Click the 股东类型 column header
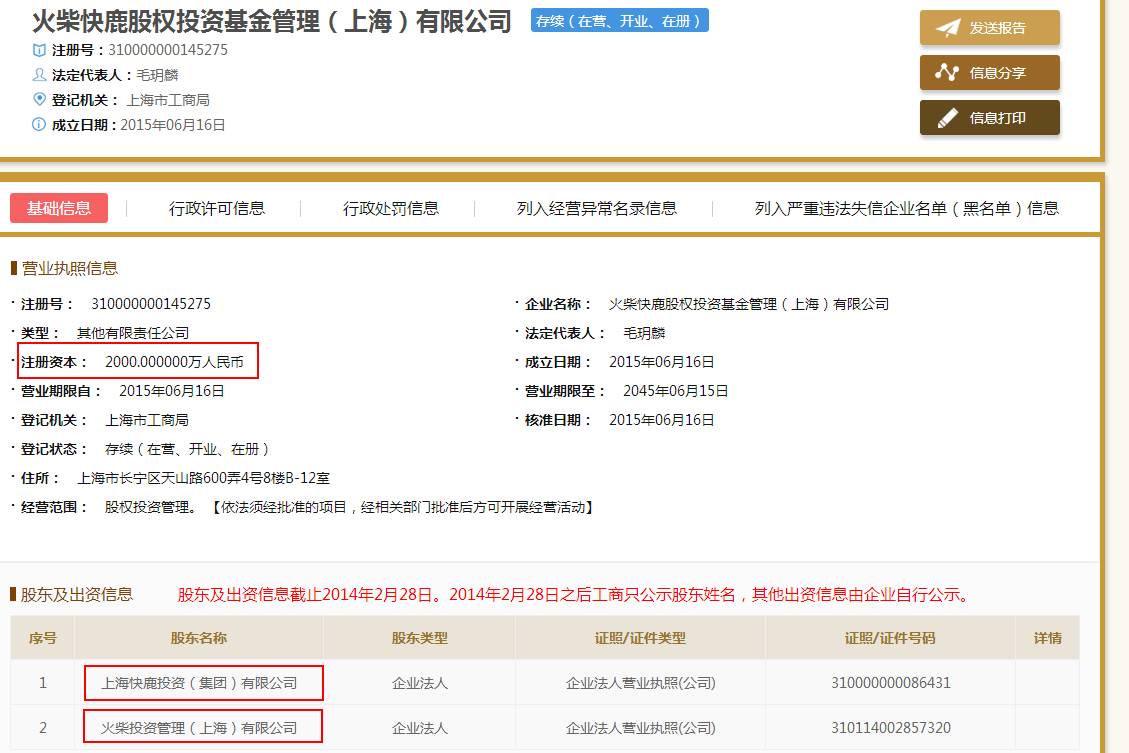Viewport: 1129px width, 753px height. [x=420, y=639]
